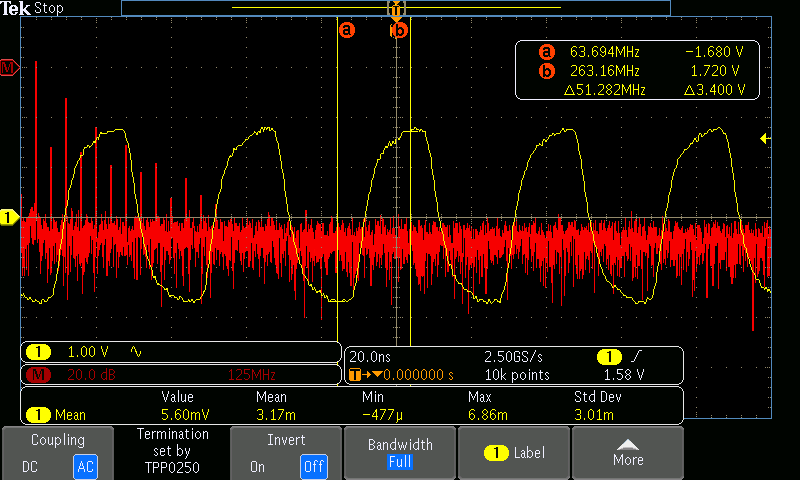Screen dimensions: 800x480
Task: Click the 263.16MHz cursor b frequency
Action: 605,71
